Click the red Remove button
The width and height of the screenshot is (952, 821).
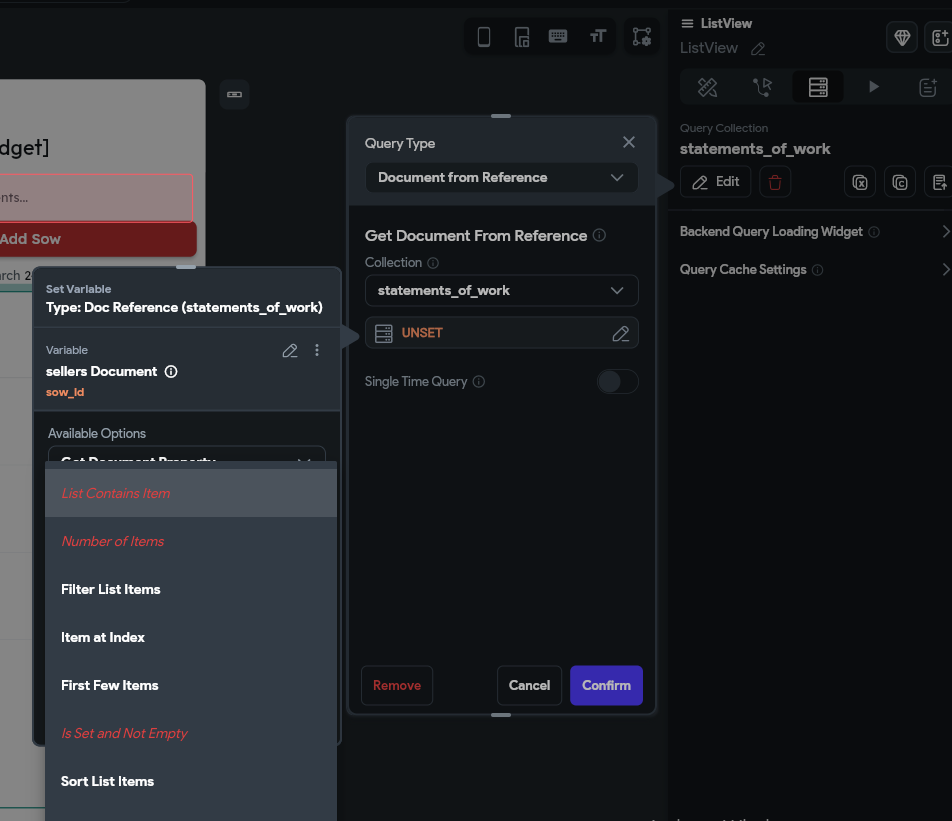(x=397, y=686)
